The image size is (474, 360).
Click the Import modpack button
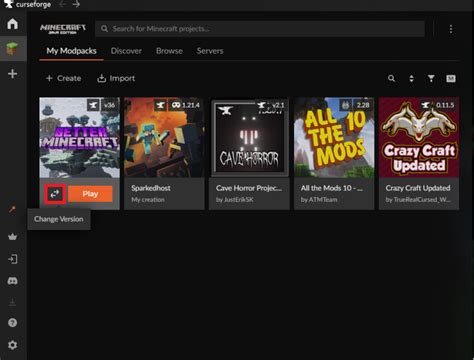click(x=116, y=78)
